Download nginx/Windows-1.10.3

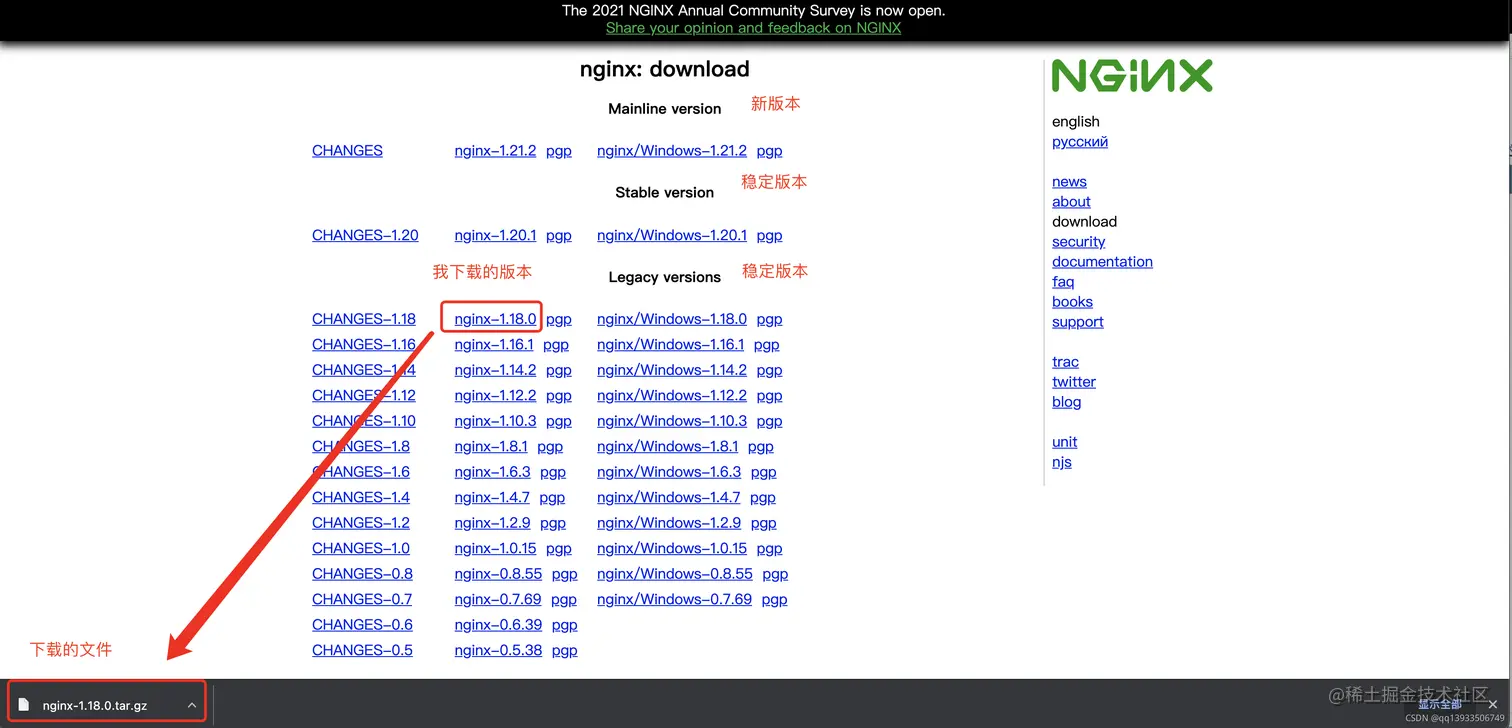click(x=672, y=422)
